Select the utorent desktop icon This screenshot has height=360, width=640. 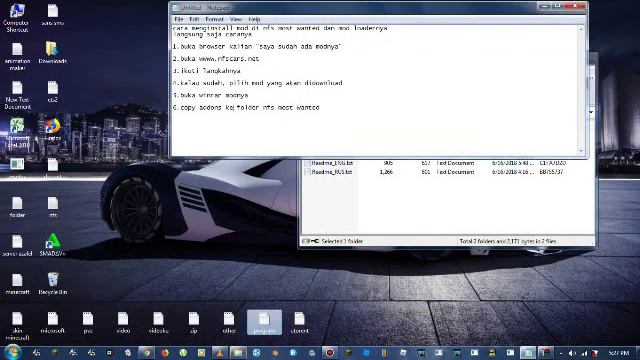[x=299, y=322]
